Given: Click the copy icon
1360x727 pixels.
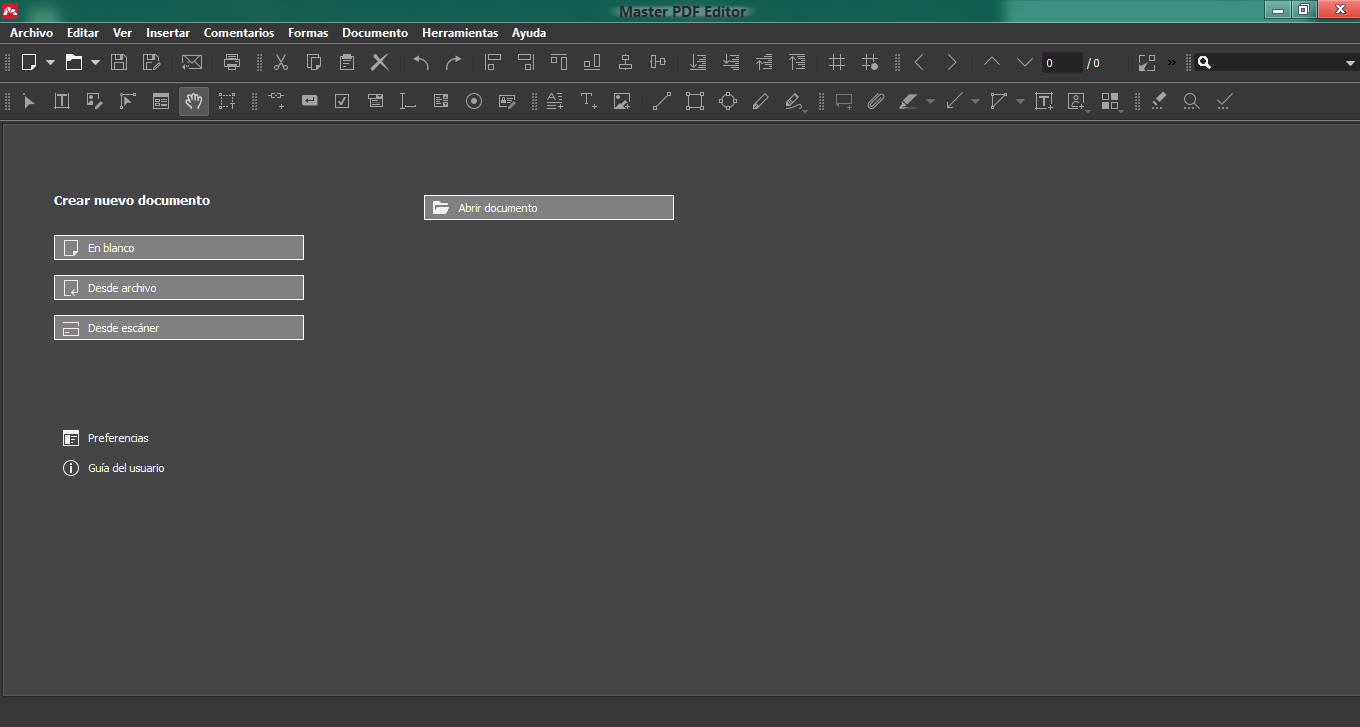Looking at the screenshot, I should tap(314, 62).
